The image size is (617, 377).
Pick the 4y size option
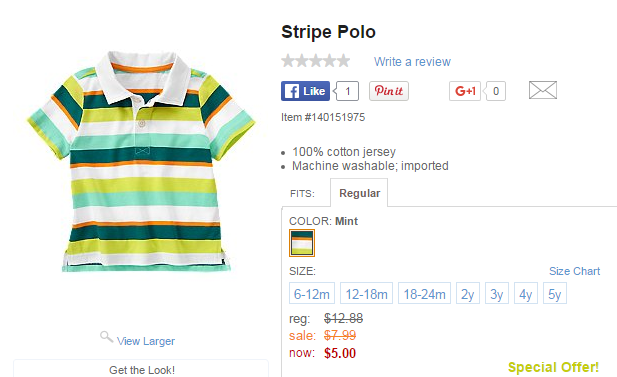(x=526, y=293)
